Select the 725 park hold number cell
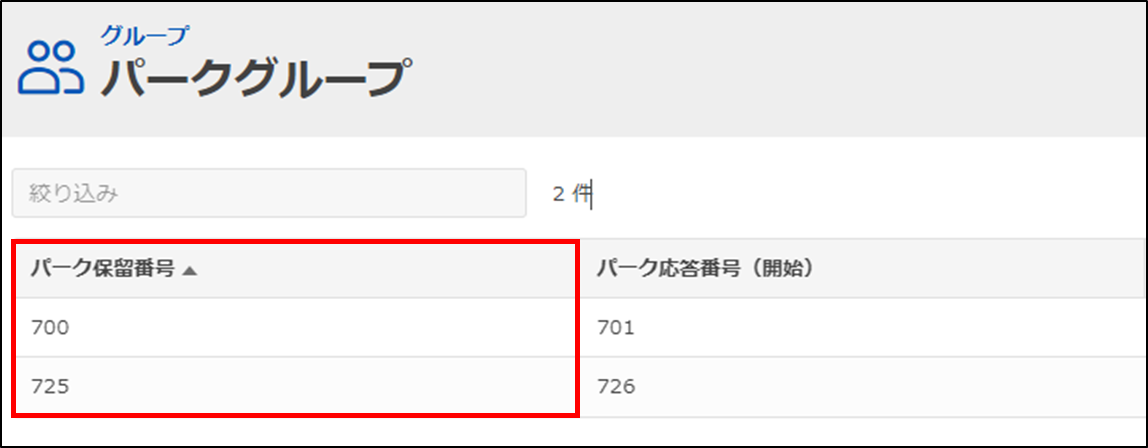Screen dimensions: 1148x448 tap(50, 387)
